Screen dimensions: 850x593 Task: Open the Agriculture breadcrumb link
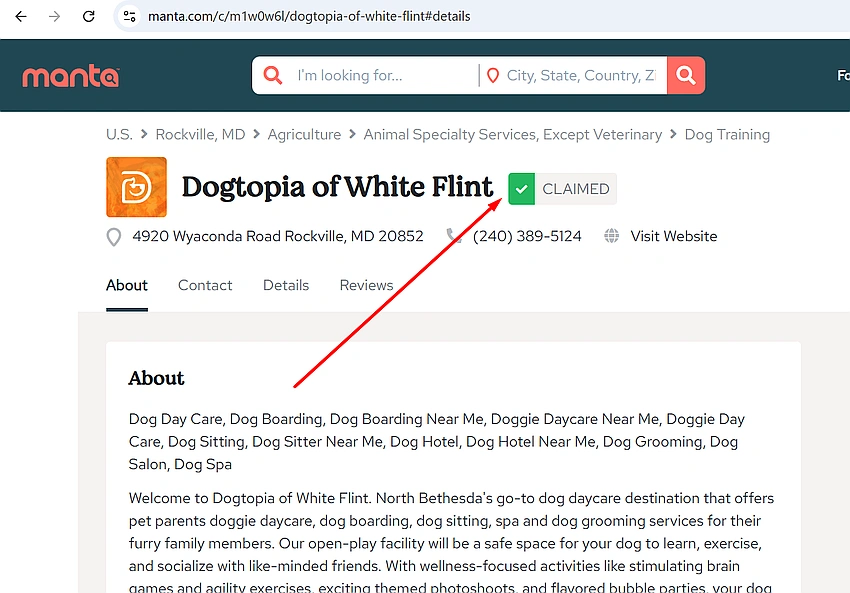pos(304,134)
